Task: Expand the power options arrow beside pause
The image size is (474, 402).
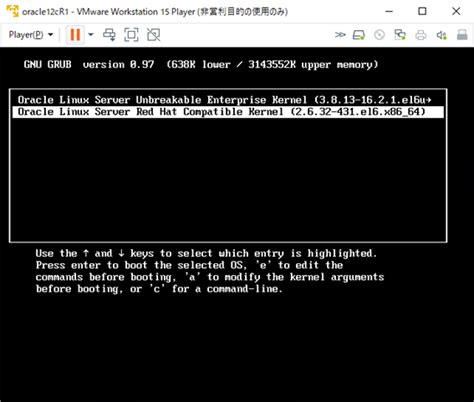Action: coord(91,35)
